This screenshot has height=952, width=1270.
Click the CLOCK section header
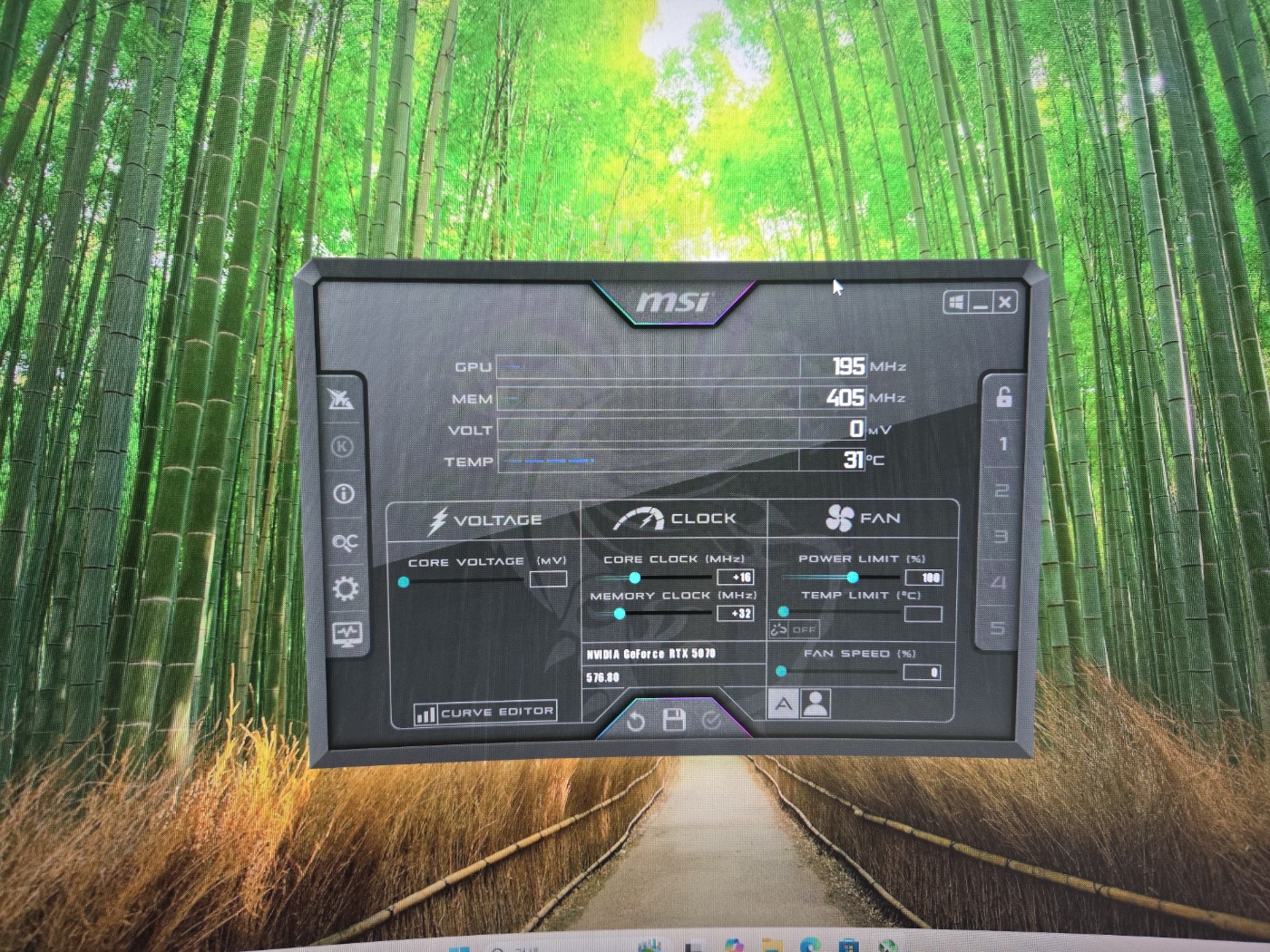click(704, 519)
